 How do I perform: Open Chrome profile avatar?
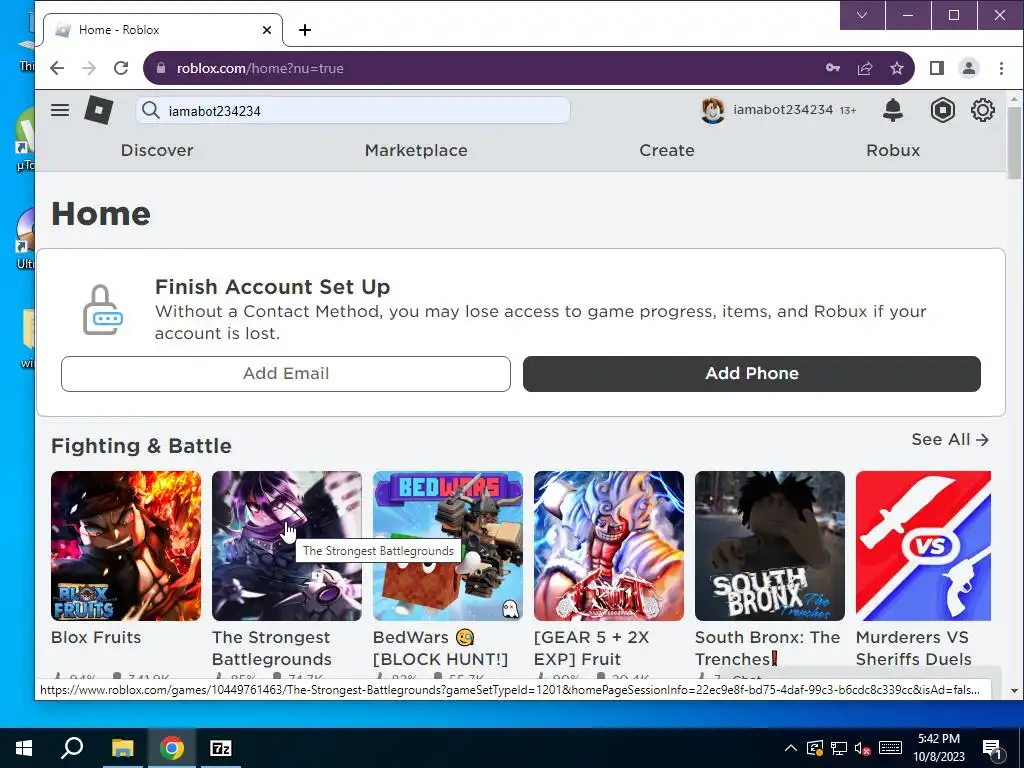click(x=968, y=68)
